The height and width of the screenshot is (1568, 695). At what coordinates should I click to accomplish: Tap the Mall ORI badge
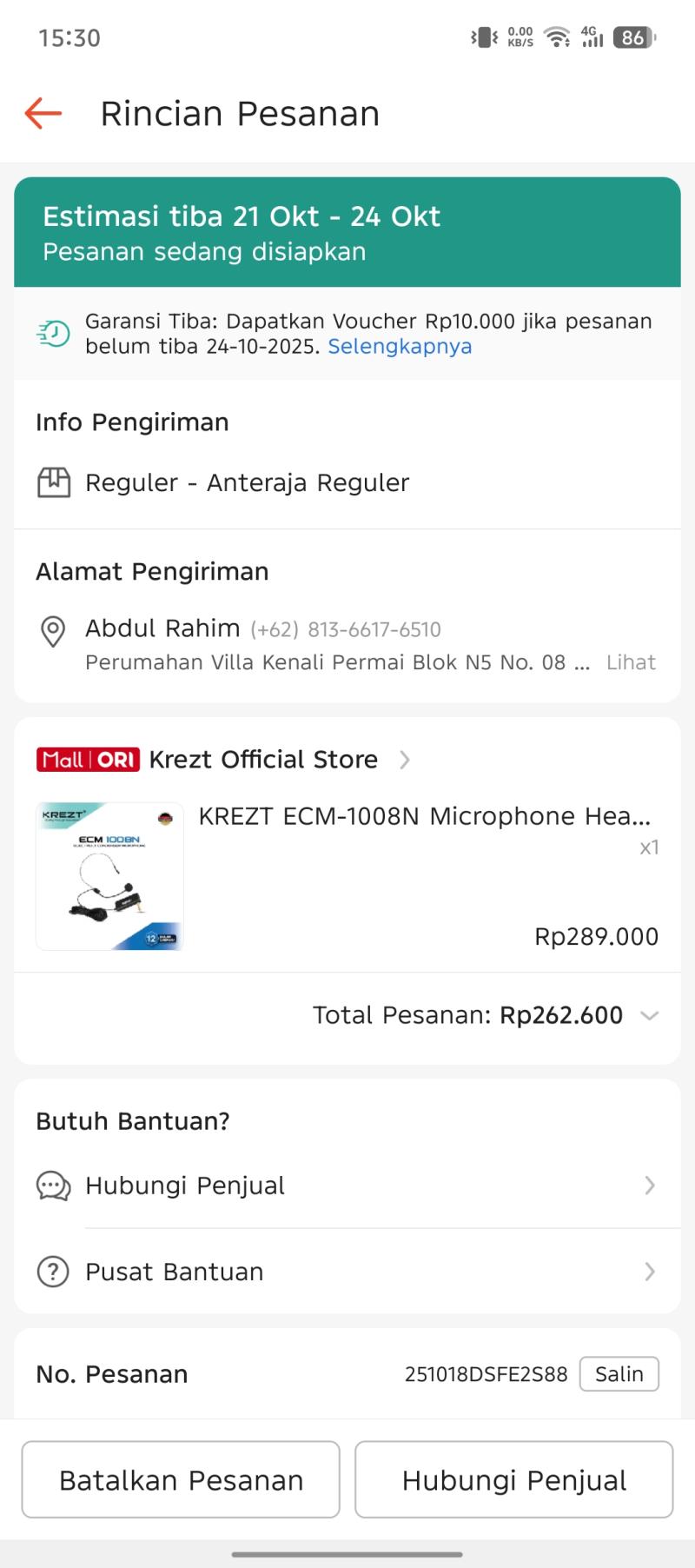click(88, 760)
